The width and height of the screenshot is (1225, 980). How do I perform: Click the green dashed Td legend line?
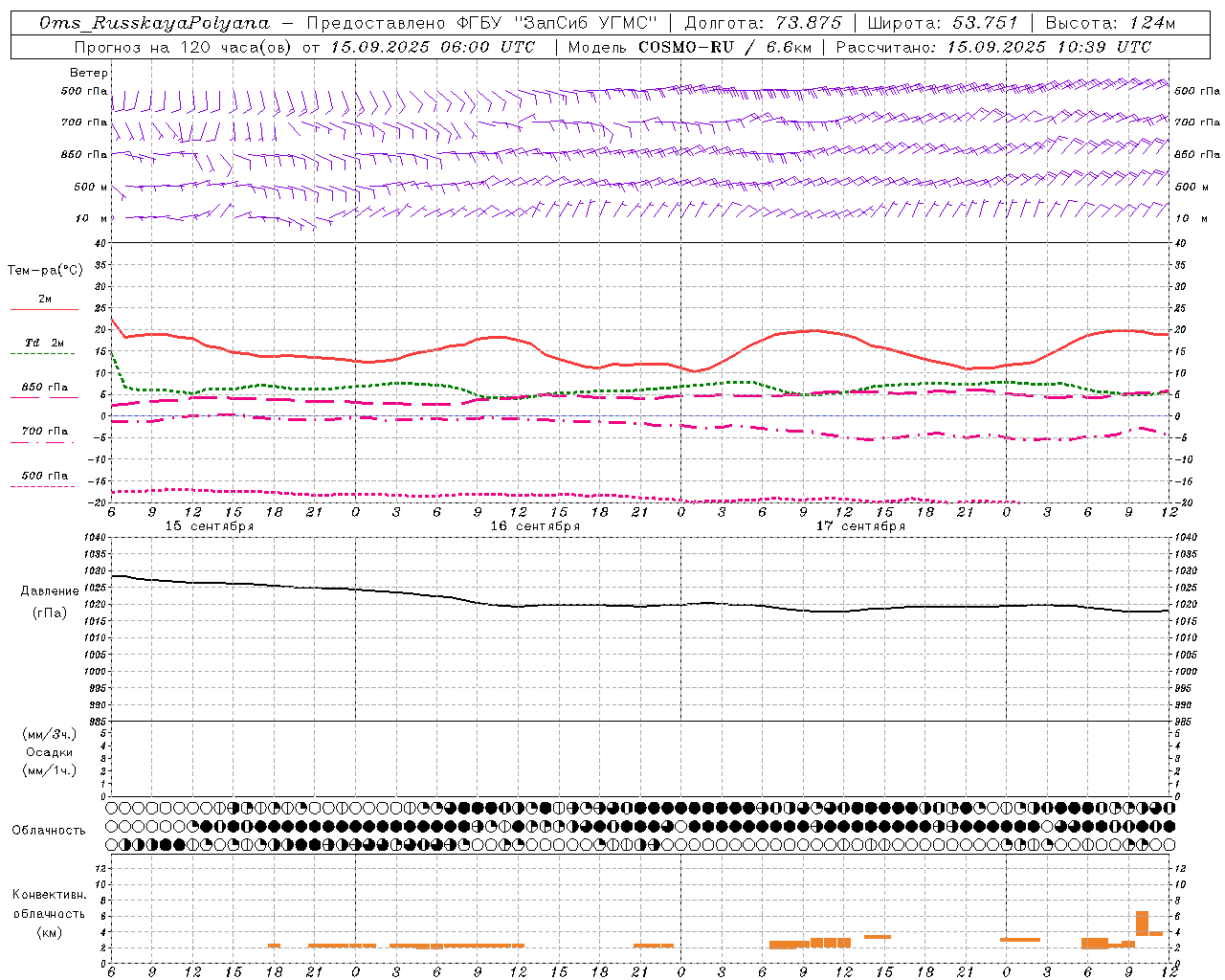tap(42, 354)
